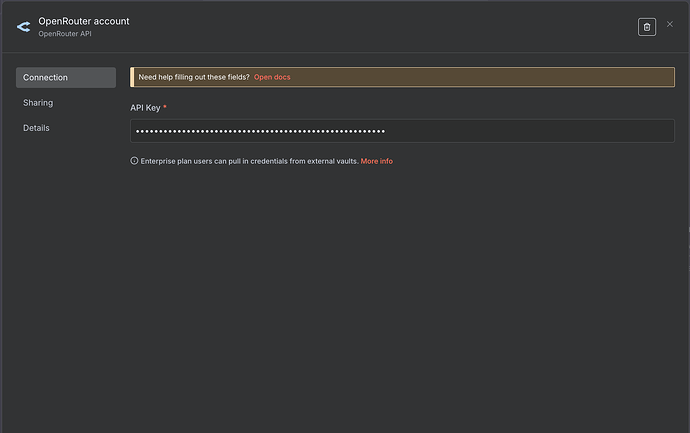The width and height of the screenshot is (690, 433).
Task: Click the info circle icon below API Key
Action: click(x=134, y=161)
